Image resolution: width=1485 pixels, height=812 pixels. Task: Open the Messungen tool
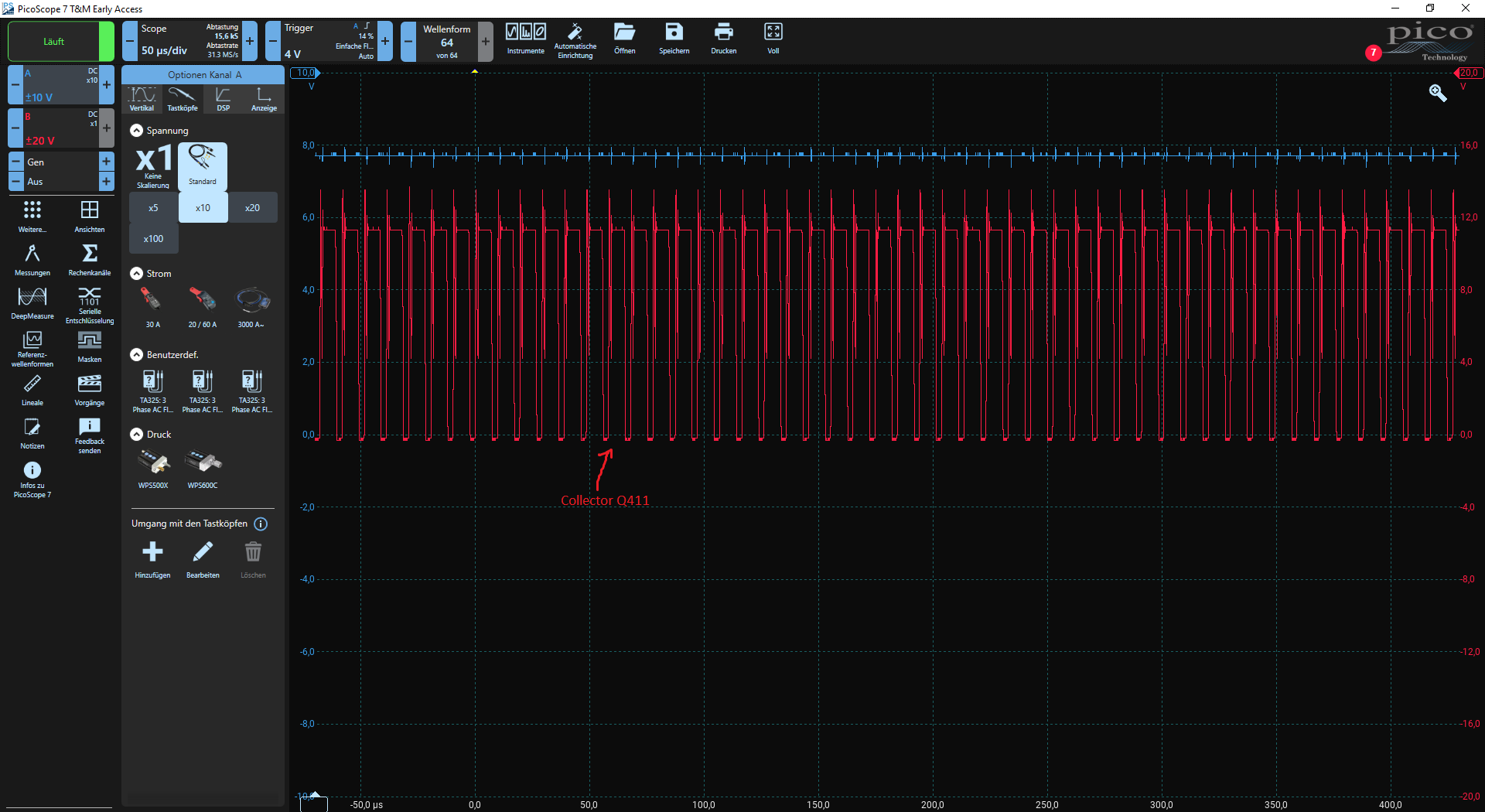[32, 261]
